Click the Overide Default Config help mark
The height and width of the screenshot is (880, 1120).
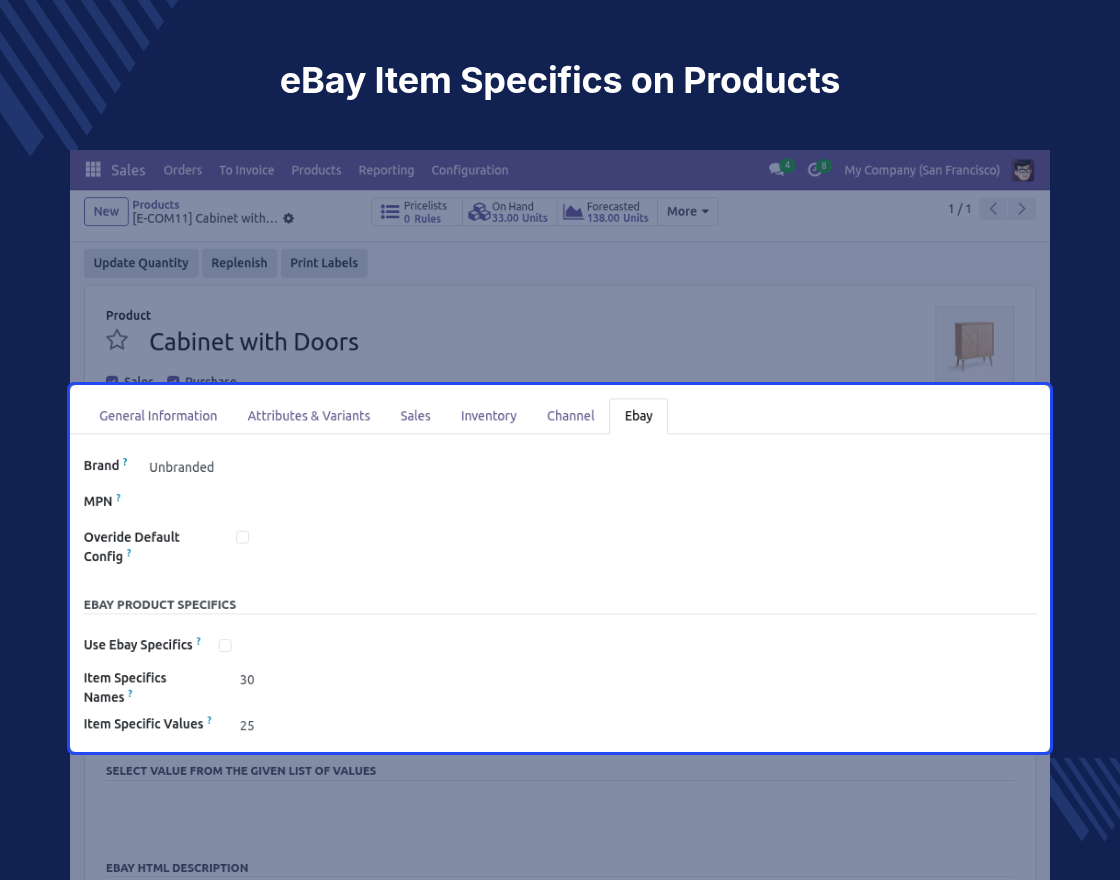(x=129, y=553)
